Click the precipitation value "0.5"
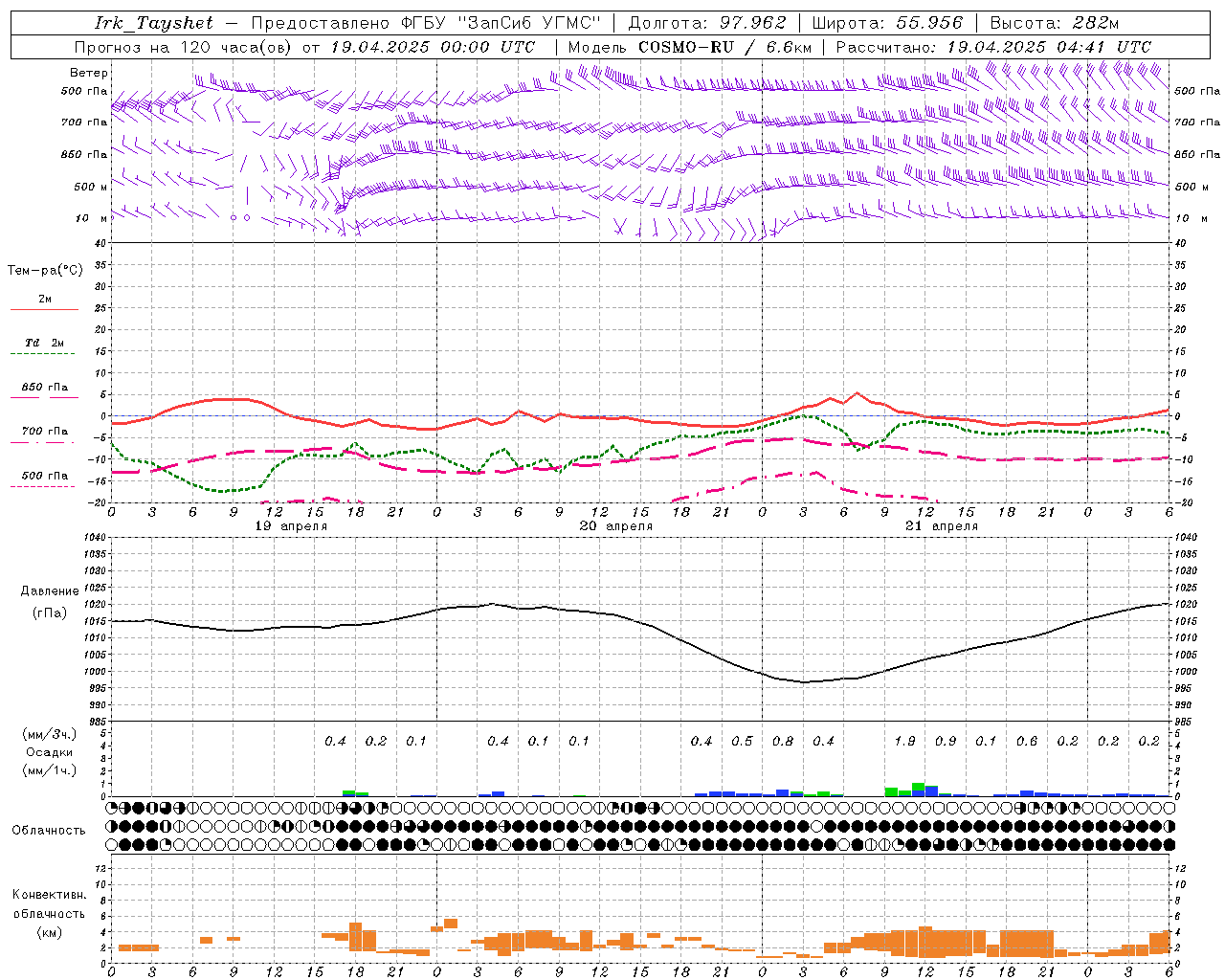Image resolution: width=1225 pixels, height=980 pixels. [742, 742]
